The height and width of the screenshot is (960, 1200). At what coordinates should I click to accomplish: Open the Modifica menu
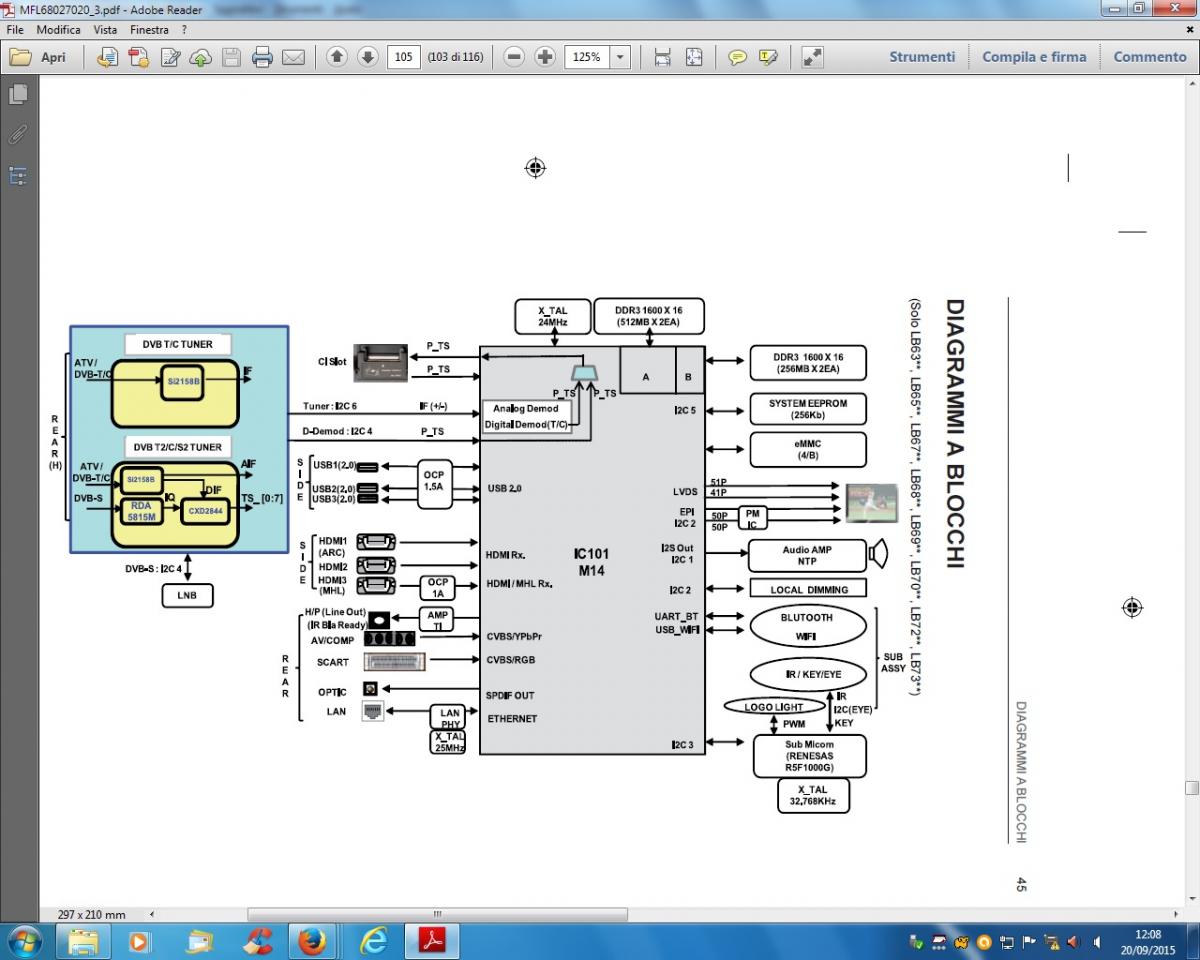(58, 30)
